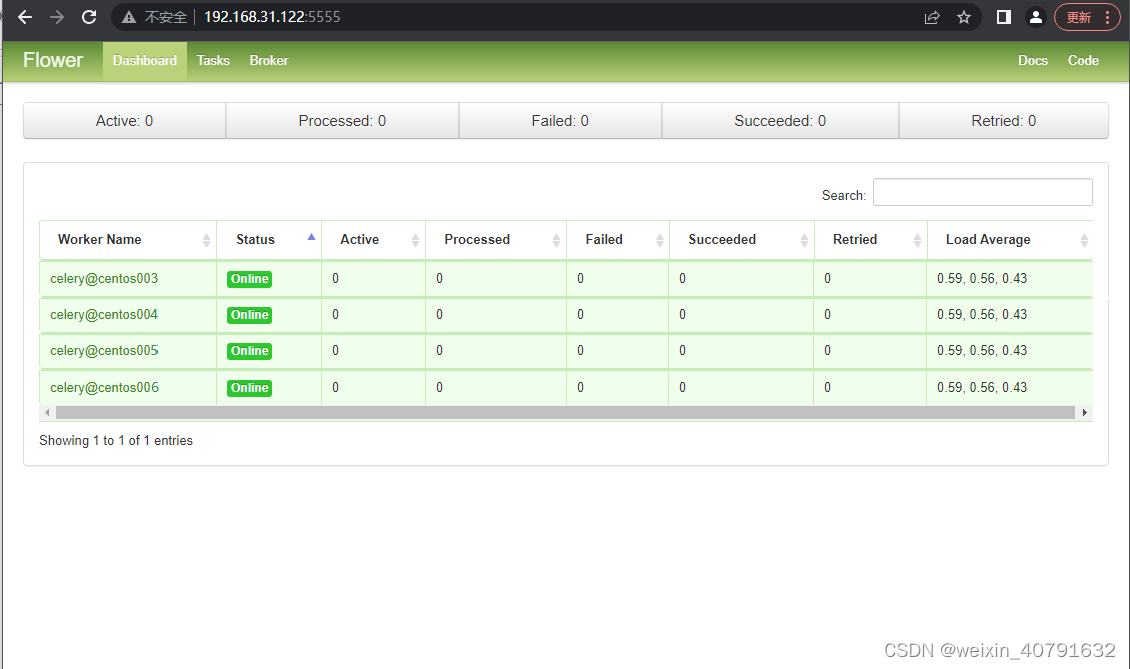Reload the page with the refresh icon
Screen dimensions: 1130x669
(x=89, y=17)
